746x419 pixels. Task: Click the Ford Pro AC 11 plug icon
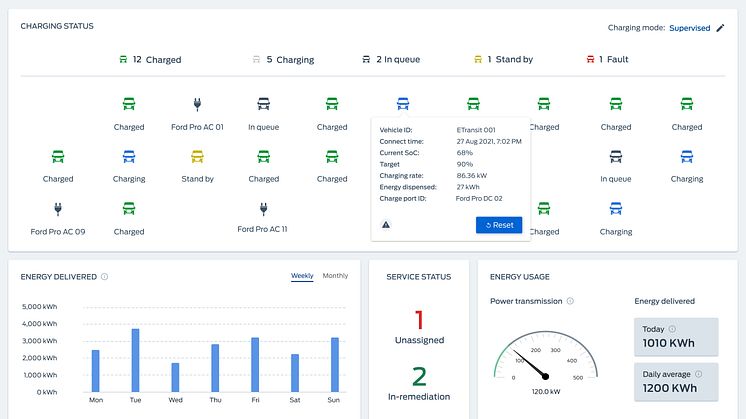coord(264,209)
